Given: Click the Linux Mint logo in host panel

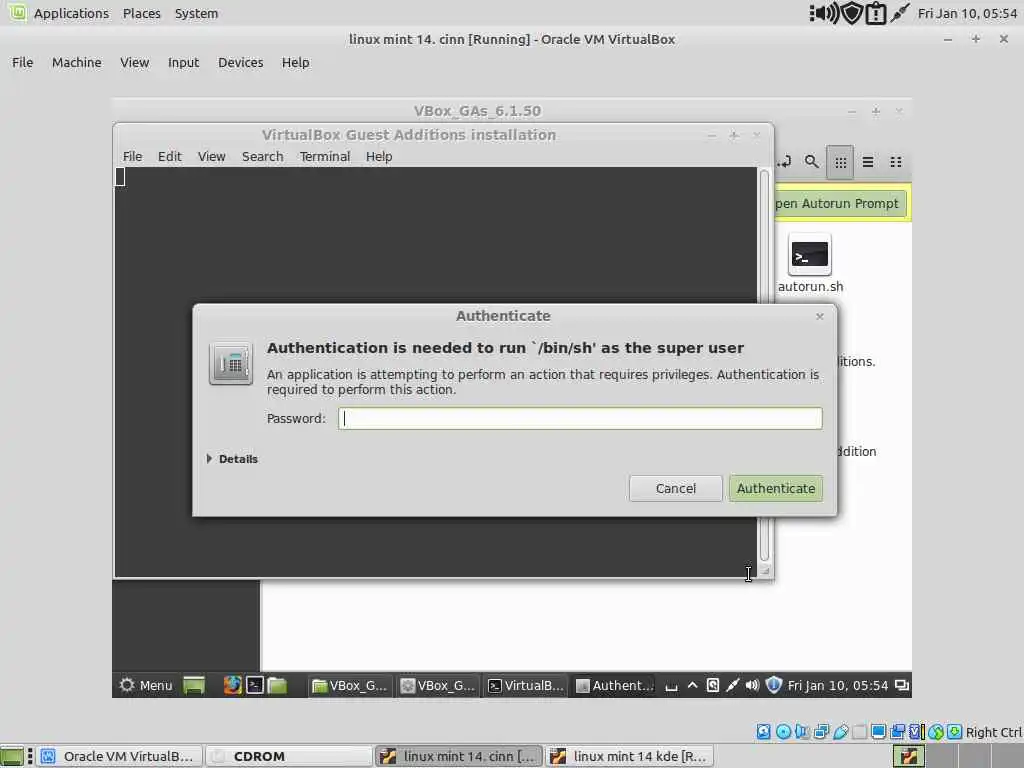Looking at the screenshot, I should pyautogui.click(x=17, y=12).
